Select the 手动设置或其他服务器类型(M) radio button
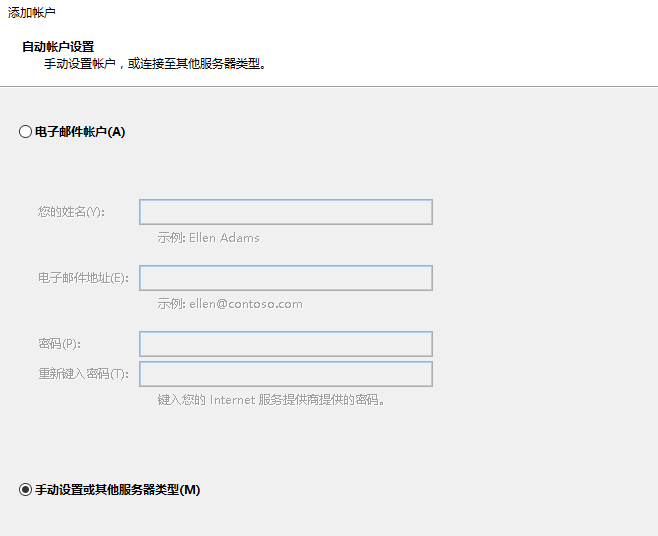Viewport: 658px width, 536px height. (26, 490)
